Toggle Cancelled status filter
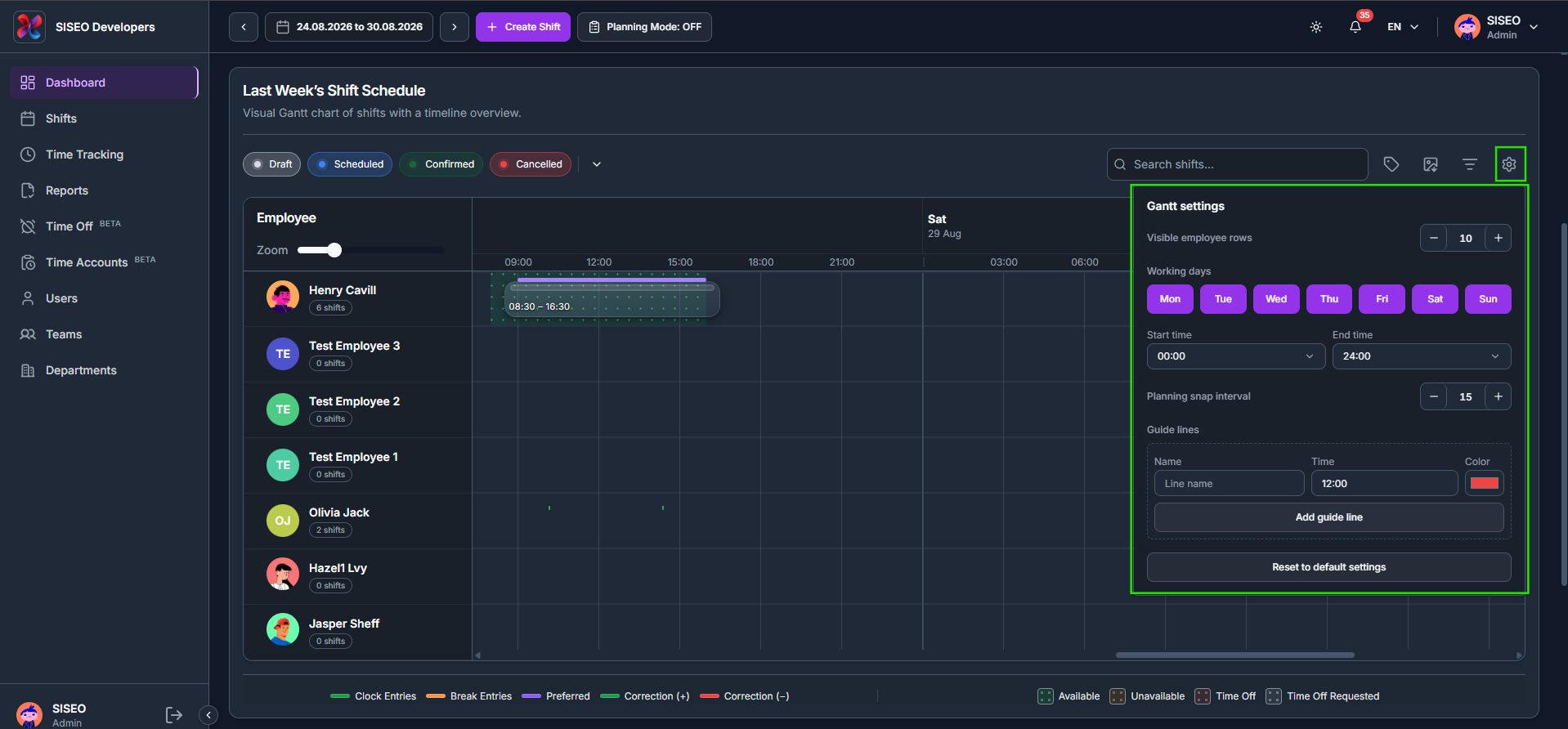Screen dimensions: 1568x729 (x=531, y=164)
